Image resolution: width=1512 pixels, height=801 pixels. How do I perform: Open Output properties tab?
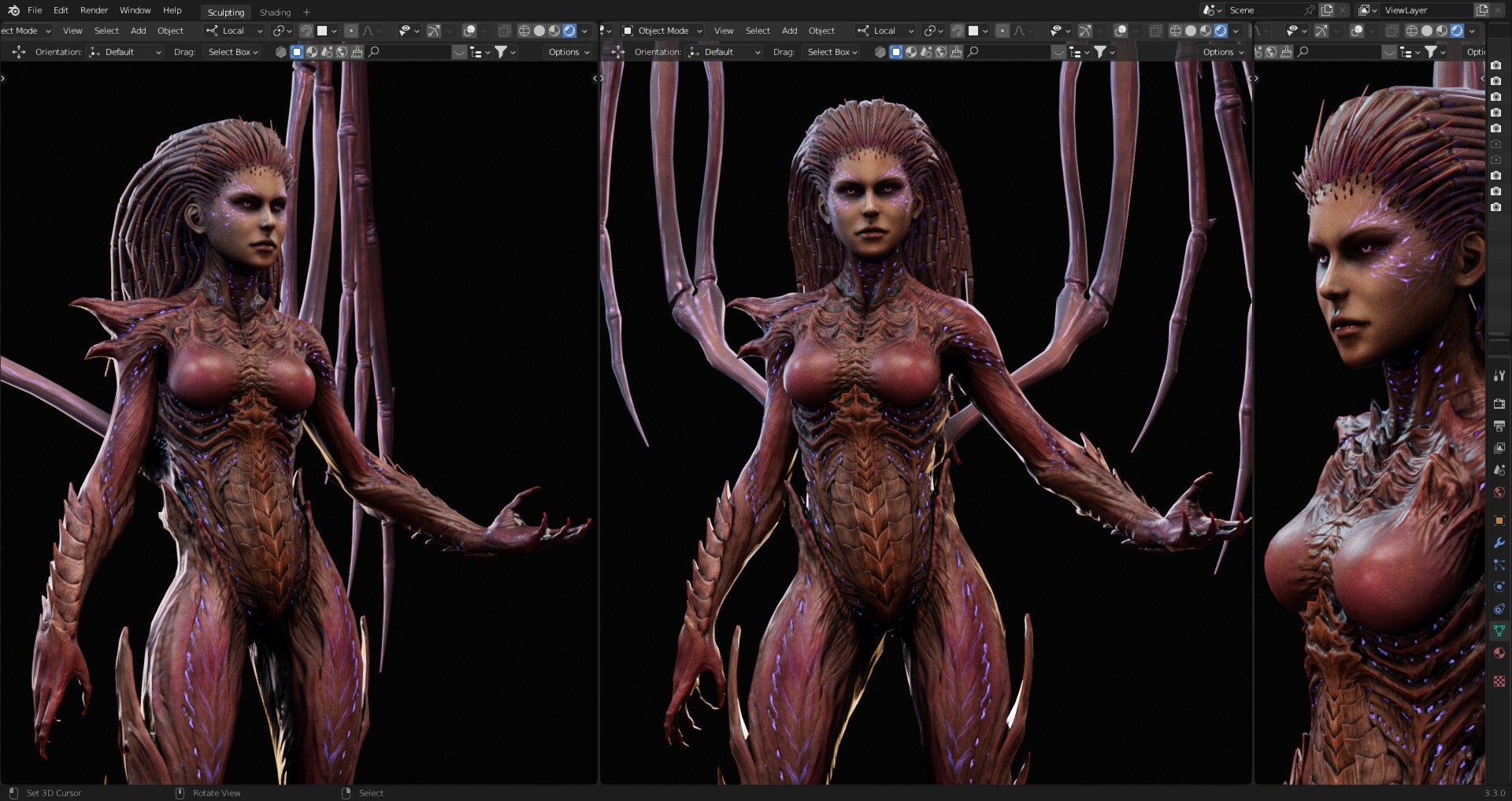coord(1499,426)
